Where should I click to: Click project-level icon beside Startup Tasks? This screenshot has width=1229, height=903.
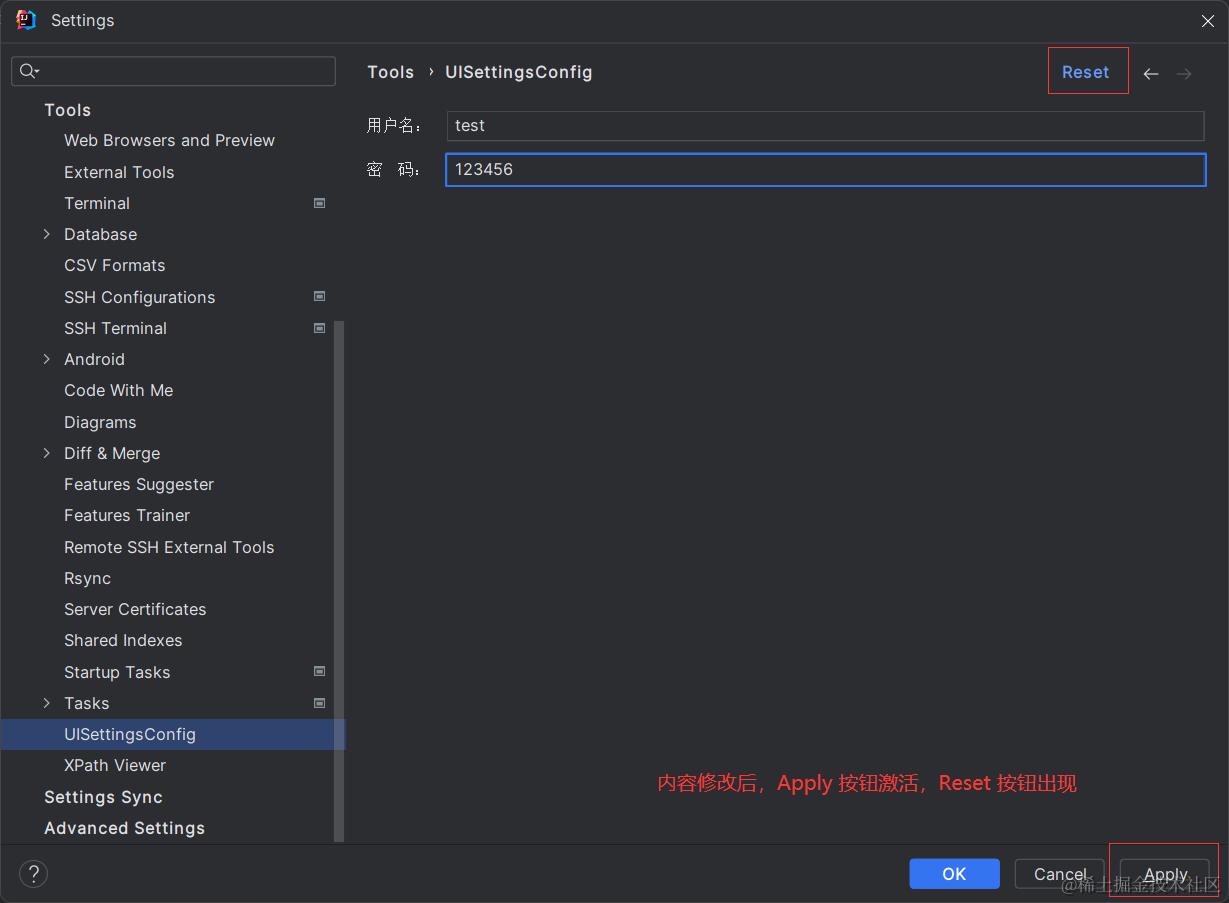click(x=320, y=671)
